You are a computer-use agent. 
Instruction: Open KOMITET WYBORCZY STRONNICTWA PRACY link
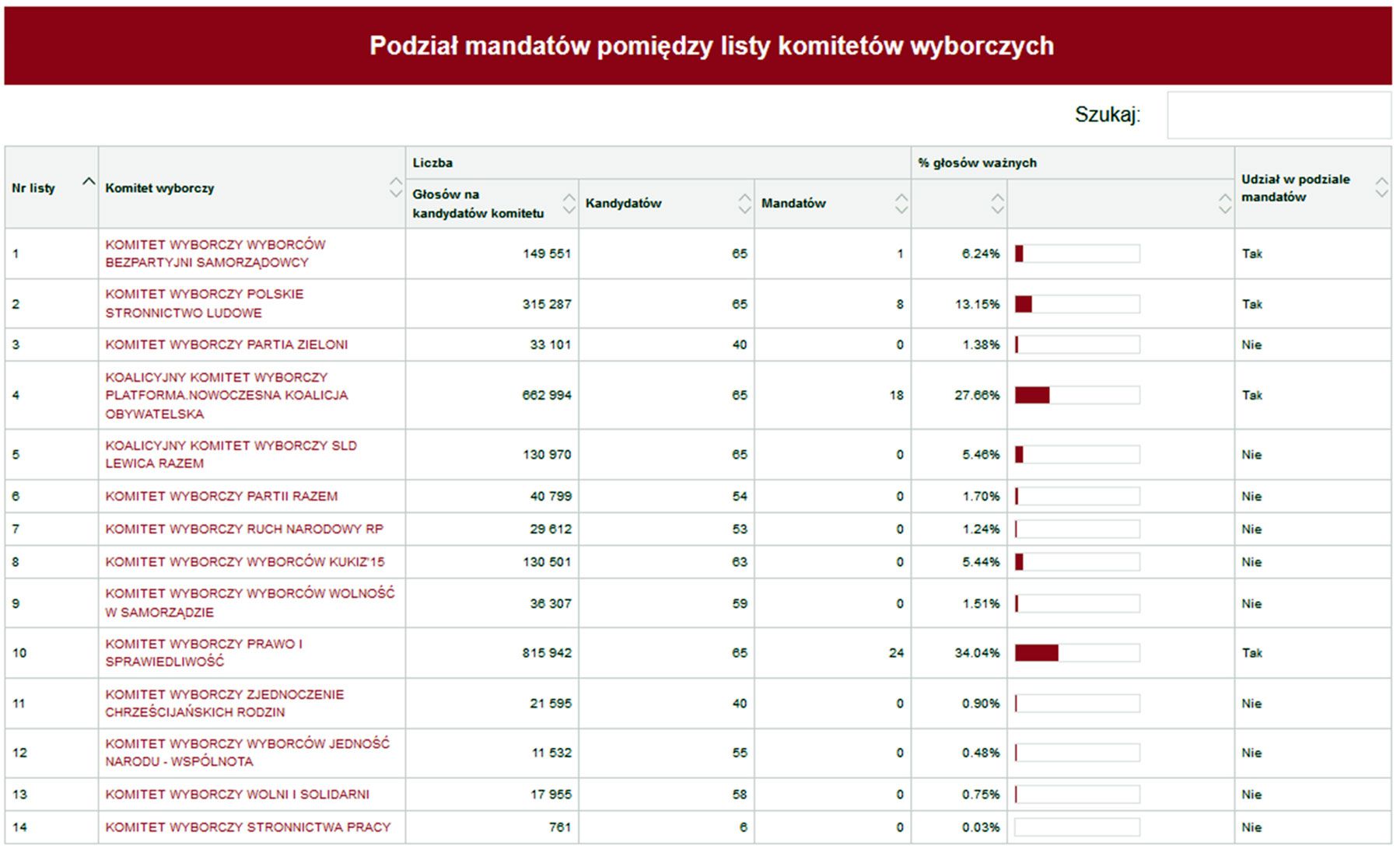[x=248, y=827]
